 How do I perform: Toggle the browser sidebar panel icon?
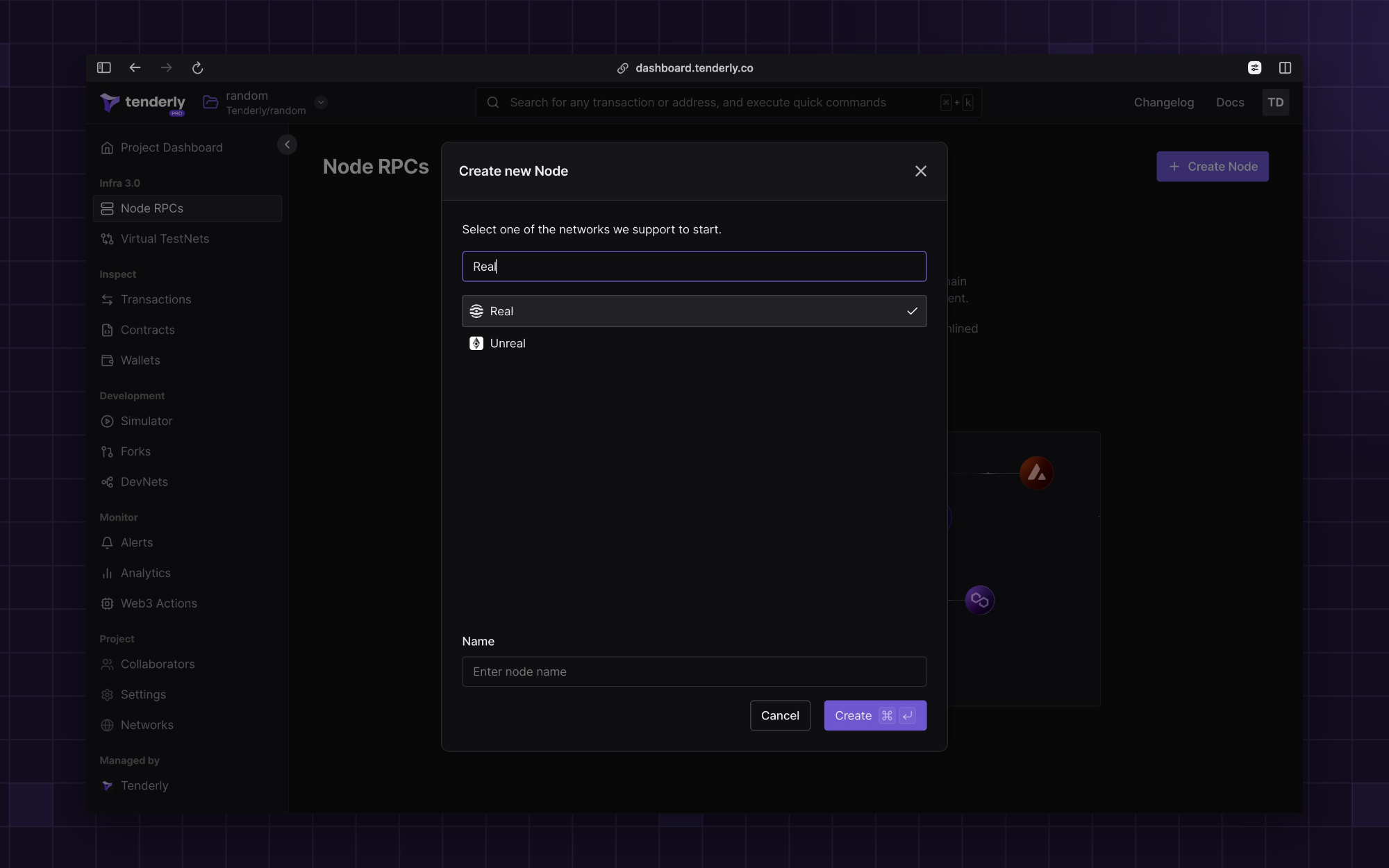pyautogui.click(x=104, y=67)
